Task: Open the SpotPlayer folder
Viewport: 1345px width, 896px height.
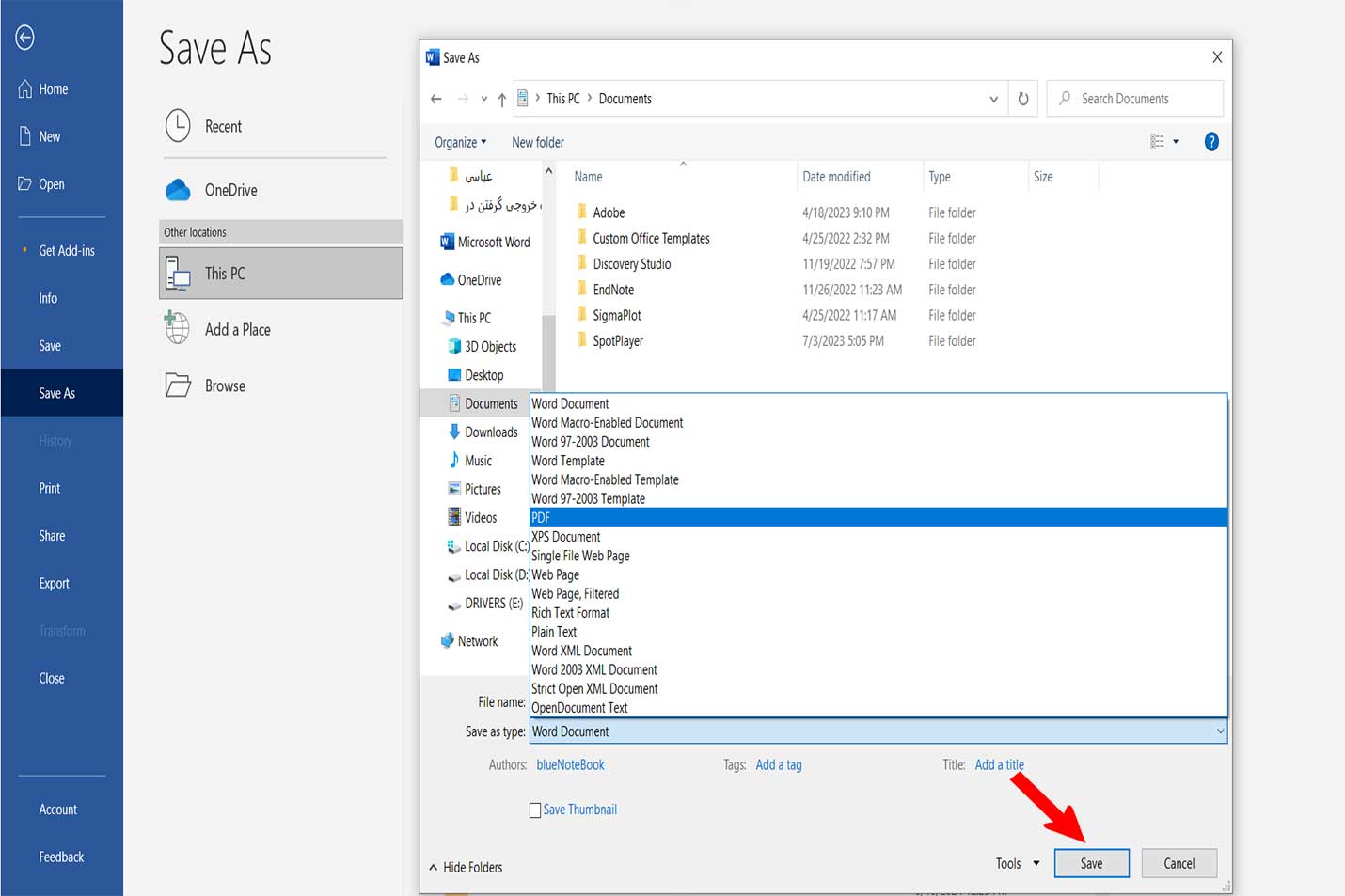Action: point(609,341)
